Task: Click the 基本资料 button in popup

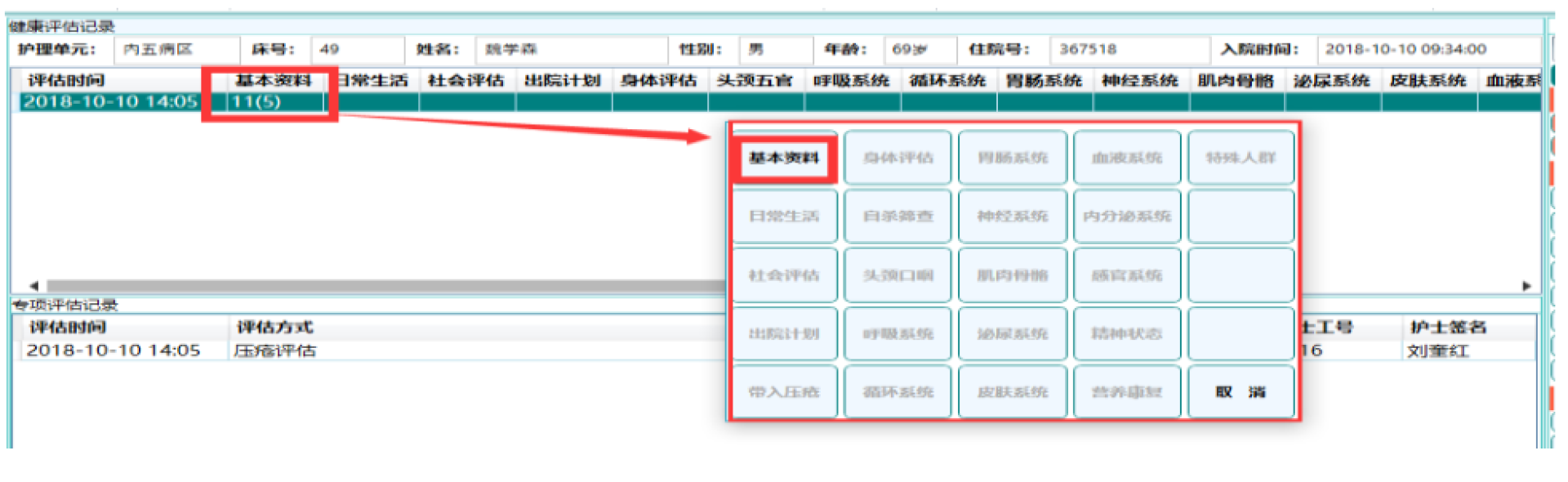Action: coord(784,158)
